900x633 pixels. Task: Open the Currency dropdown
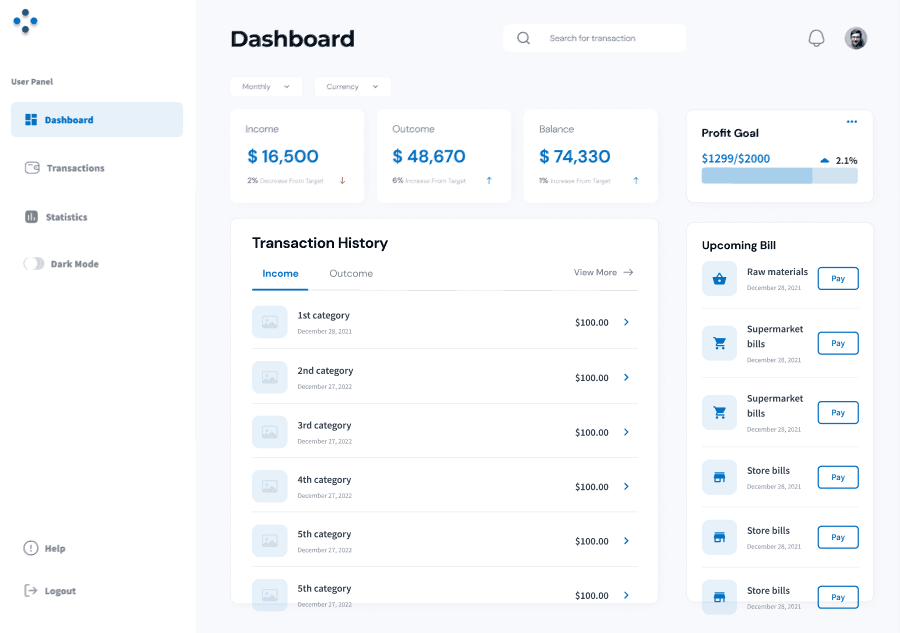(351, 87)
